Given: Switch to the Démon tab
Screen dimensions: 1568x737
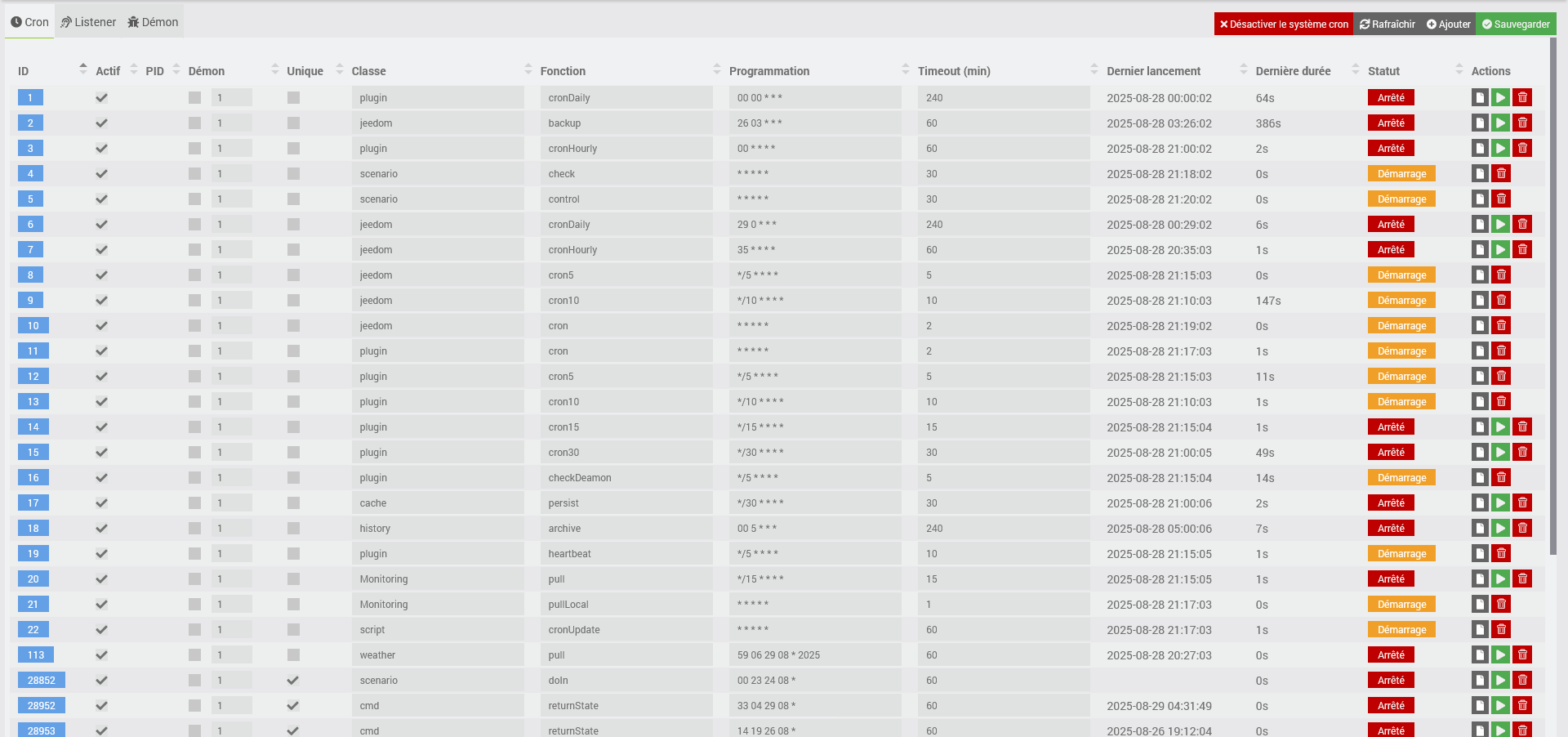Looking at the screenshot, I should [153, 22].
